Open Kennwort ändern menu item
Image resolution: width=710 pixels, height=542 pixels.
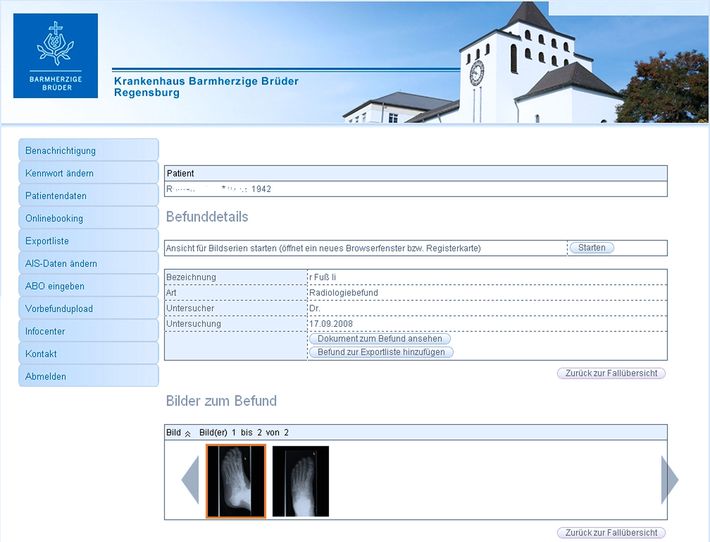[x=88, y=173]
